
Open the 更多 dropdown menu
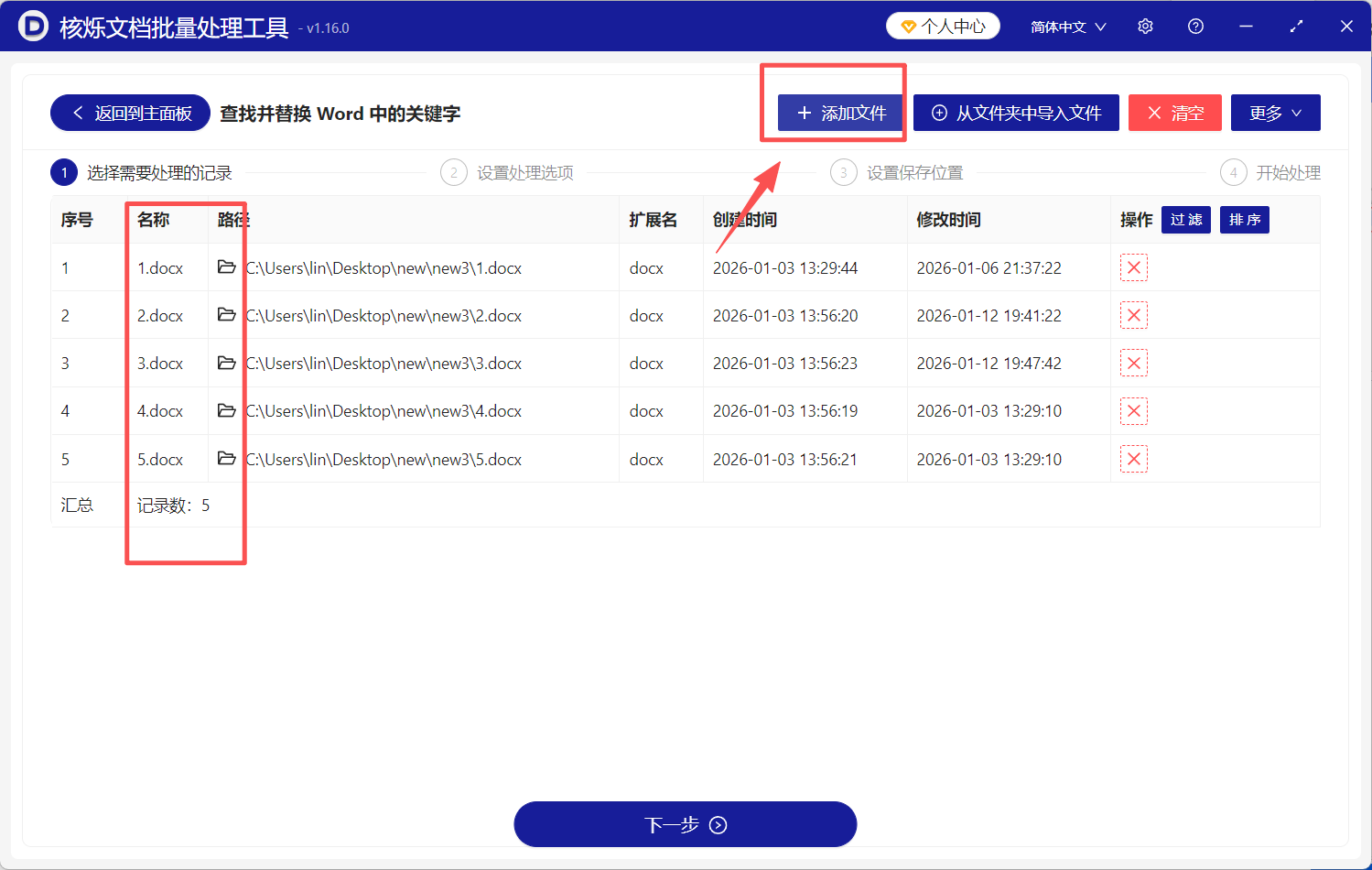(1275, 113)
